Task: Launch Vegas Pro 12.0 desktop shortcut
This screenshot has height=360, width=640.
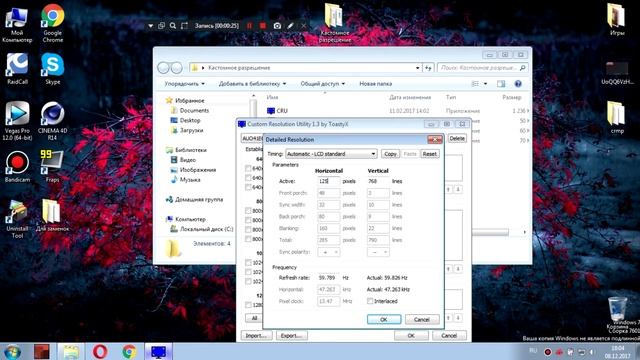Action: tap(17, 121)
